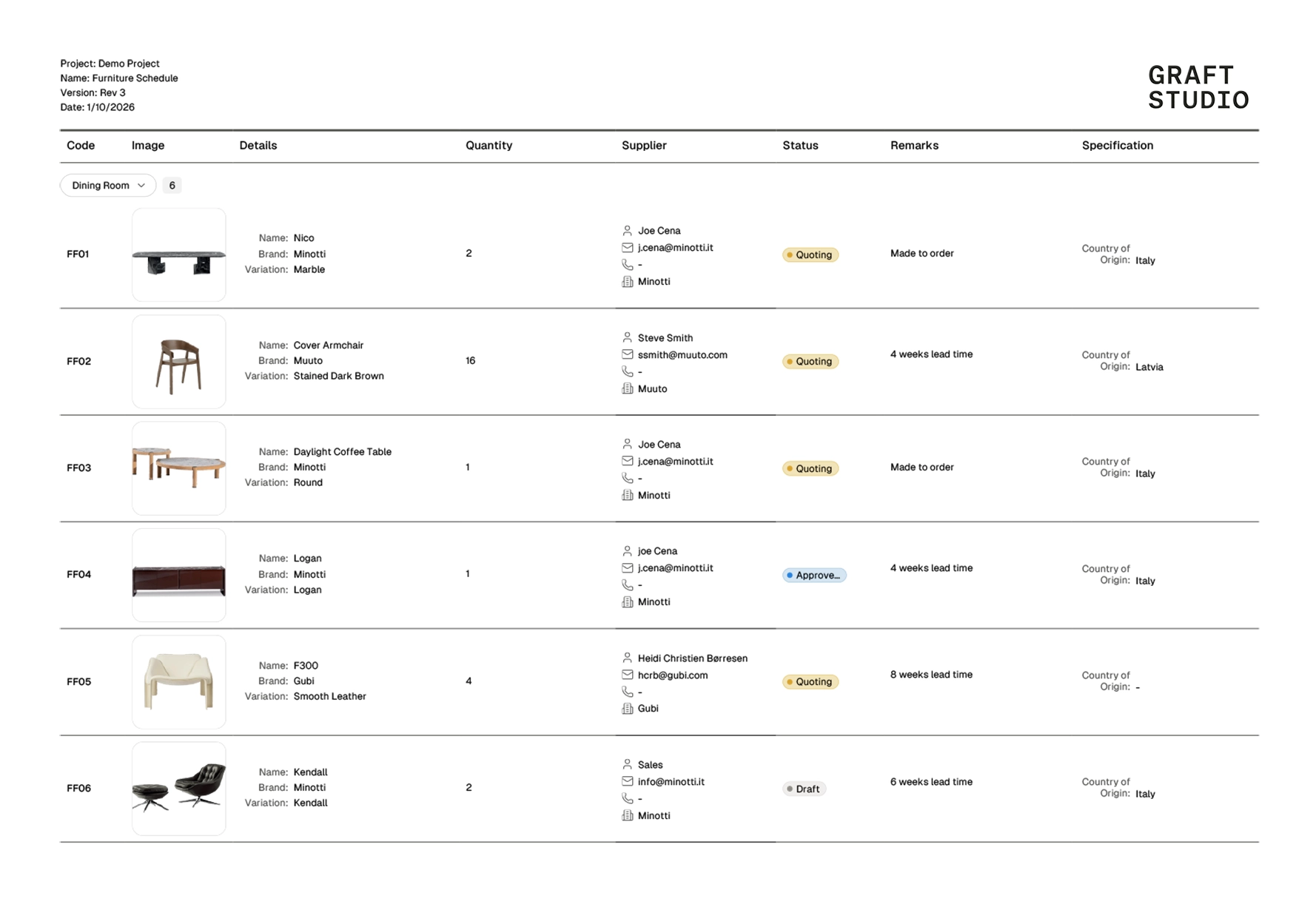Click company icon in FF06 supplier row

pos(627,815)
